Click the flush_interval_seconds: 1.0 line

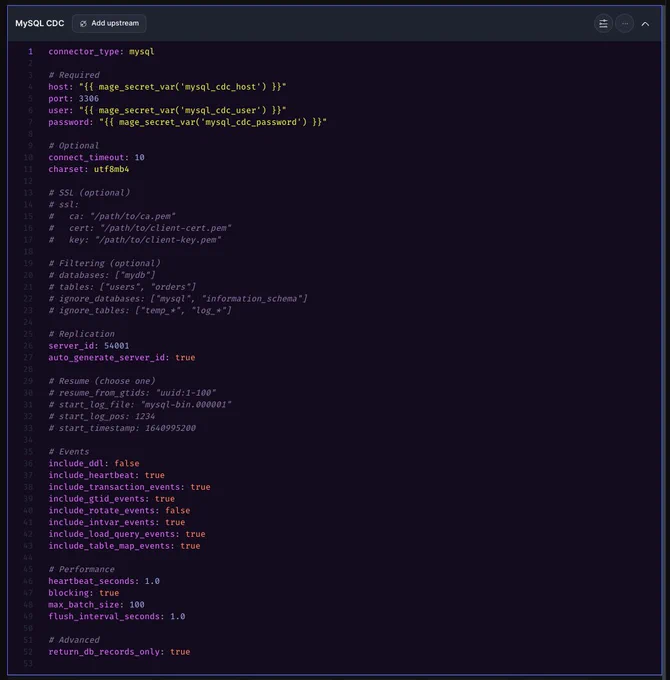coord(117,616)
